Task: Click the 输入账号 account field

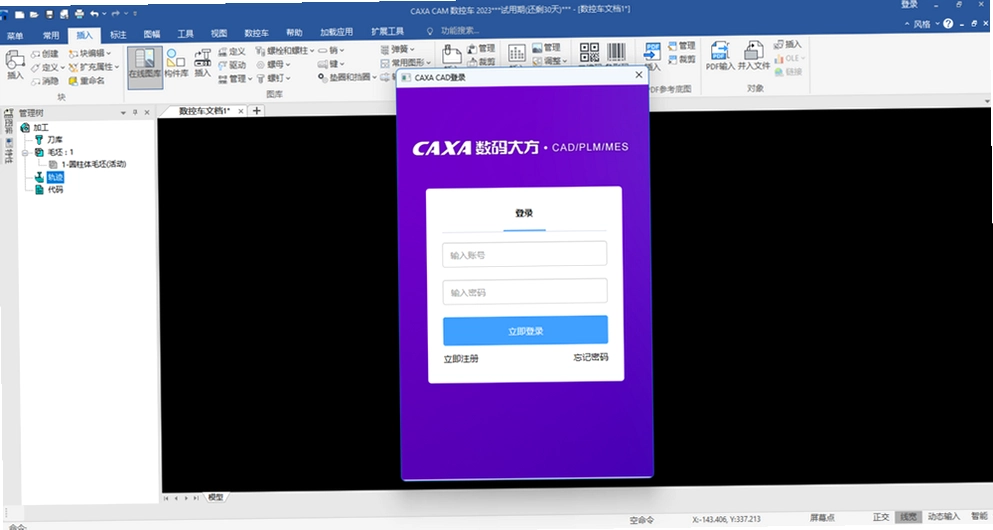Action: [524, 254]
